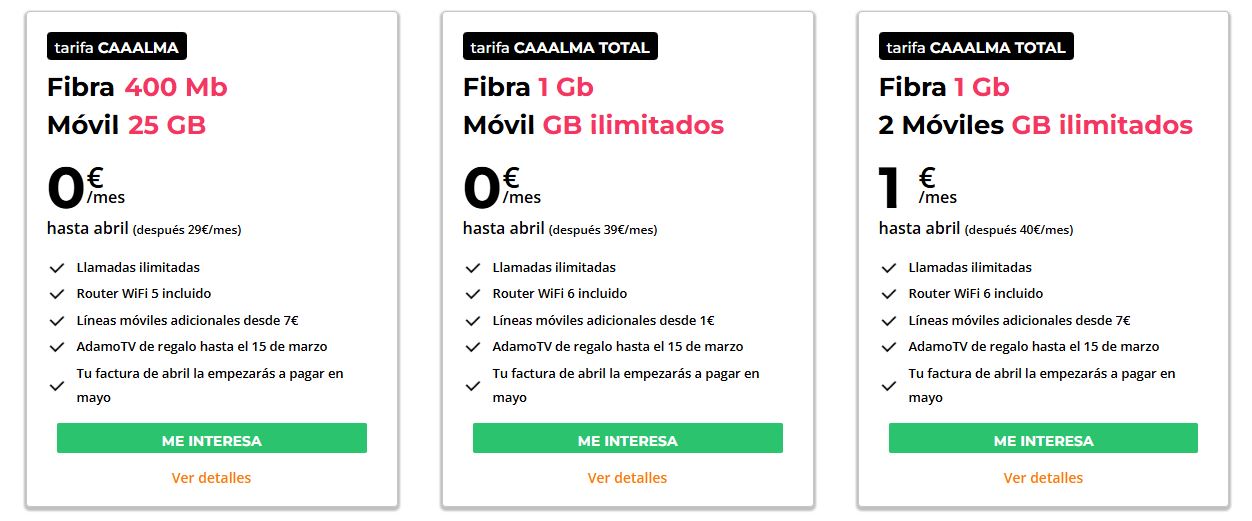Click ME INTERESA on the 2 Móviles plan
The width and height of the screenshot is (1252, 521).
coord(1043,440)
